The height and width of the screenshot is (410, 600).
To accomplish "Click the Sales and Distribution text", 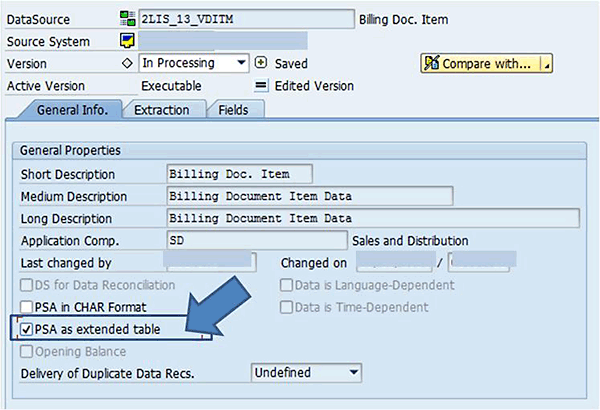I will (410, 241).
